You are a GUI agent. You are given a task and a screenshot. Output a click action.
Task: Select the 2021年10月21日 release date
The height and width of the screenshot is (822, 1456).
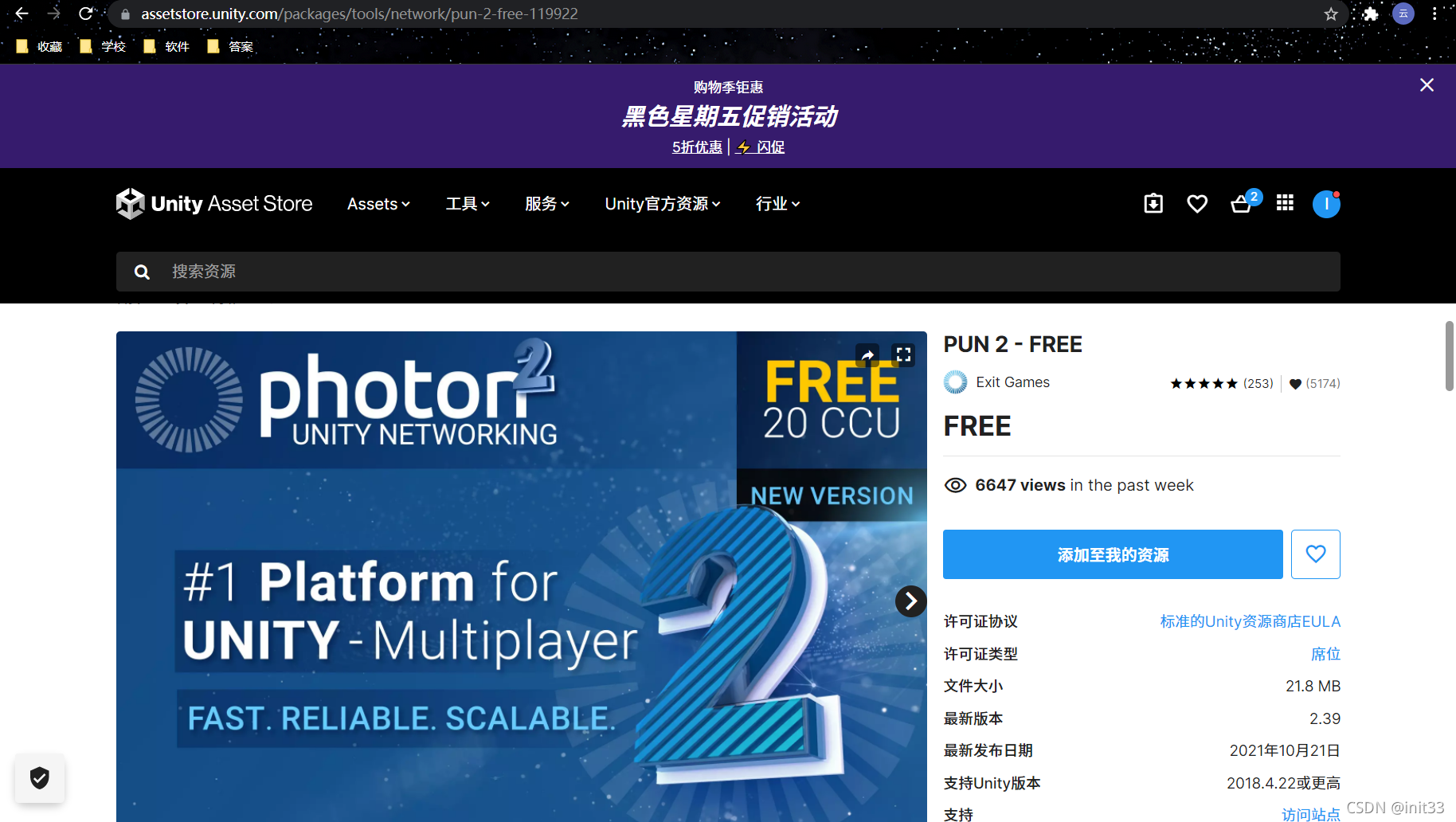(x=1285, y=750)
